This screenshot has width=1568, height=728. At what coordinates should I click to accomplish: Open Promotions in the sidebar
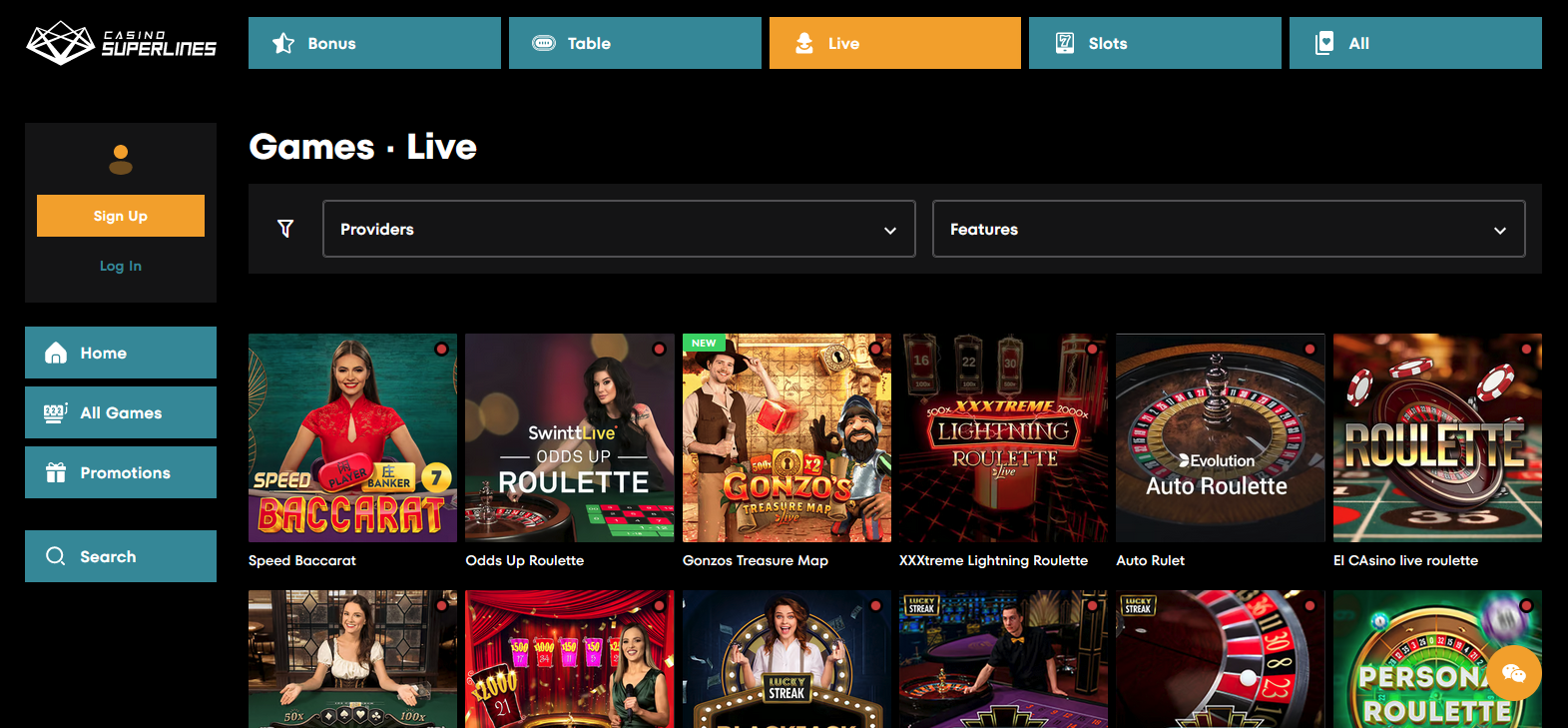121,472
